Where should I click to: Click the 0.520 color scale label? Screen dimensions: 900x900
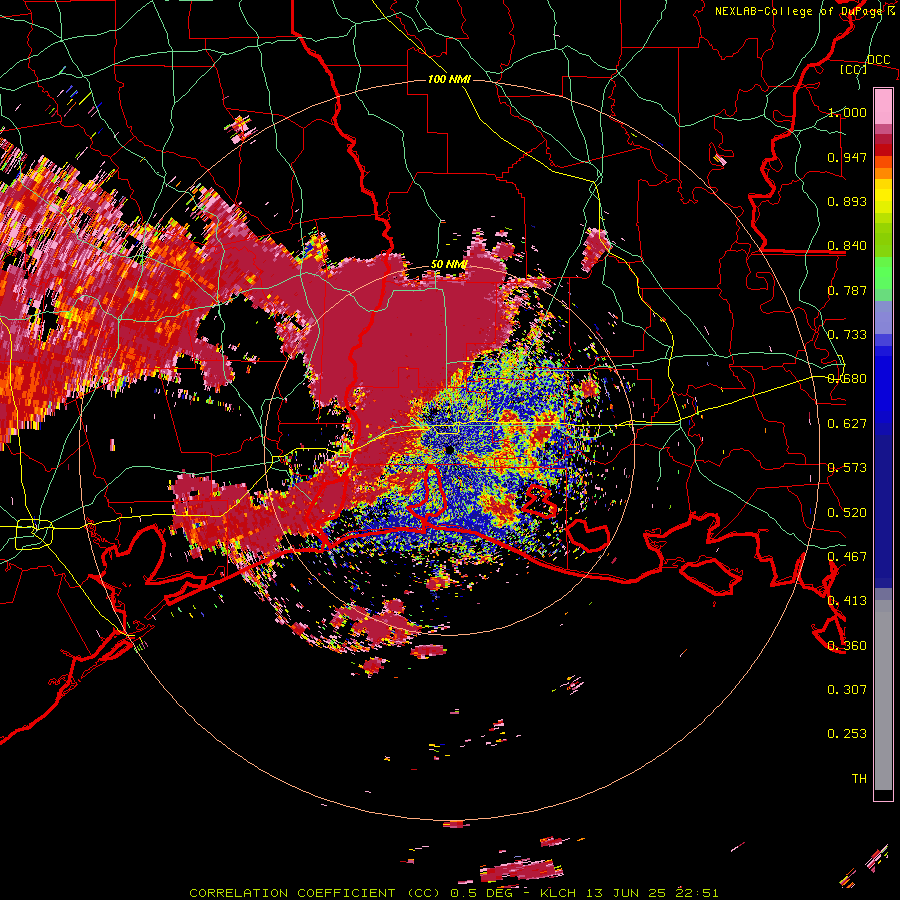pos(847,513)
